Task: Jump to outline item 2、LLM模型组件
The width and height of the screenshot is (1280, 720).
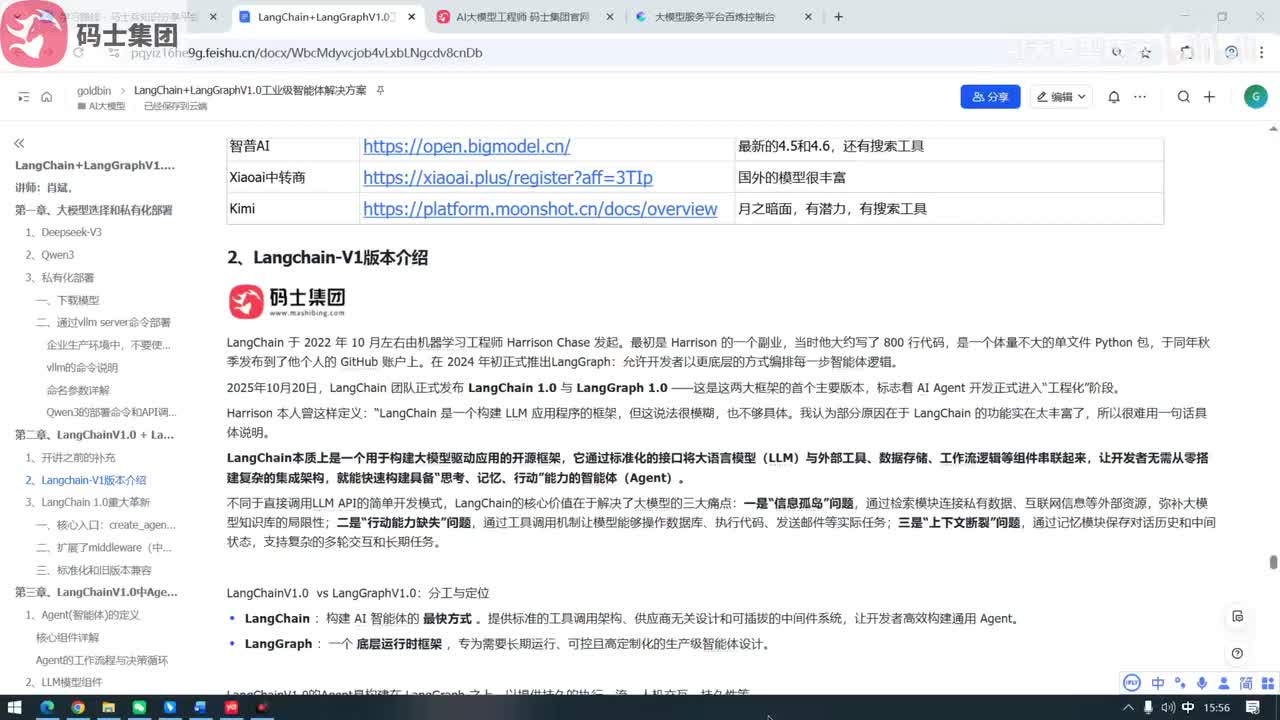Action: pos(64,682)
